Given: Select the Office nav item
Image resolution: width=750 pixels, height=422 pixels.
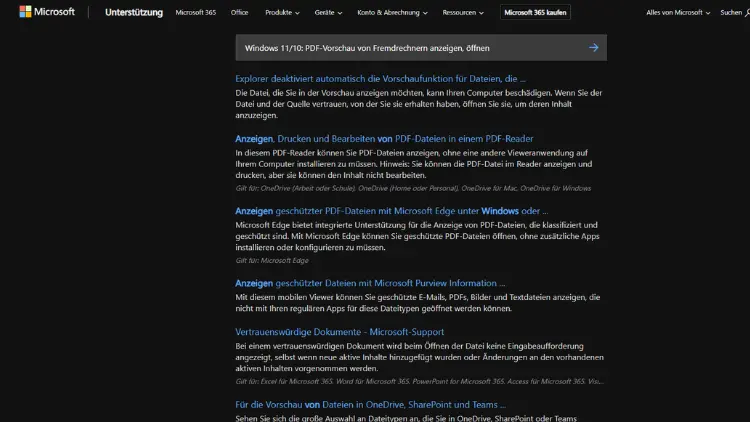Looking at the screenshot, I should click(x=240, y=13).
